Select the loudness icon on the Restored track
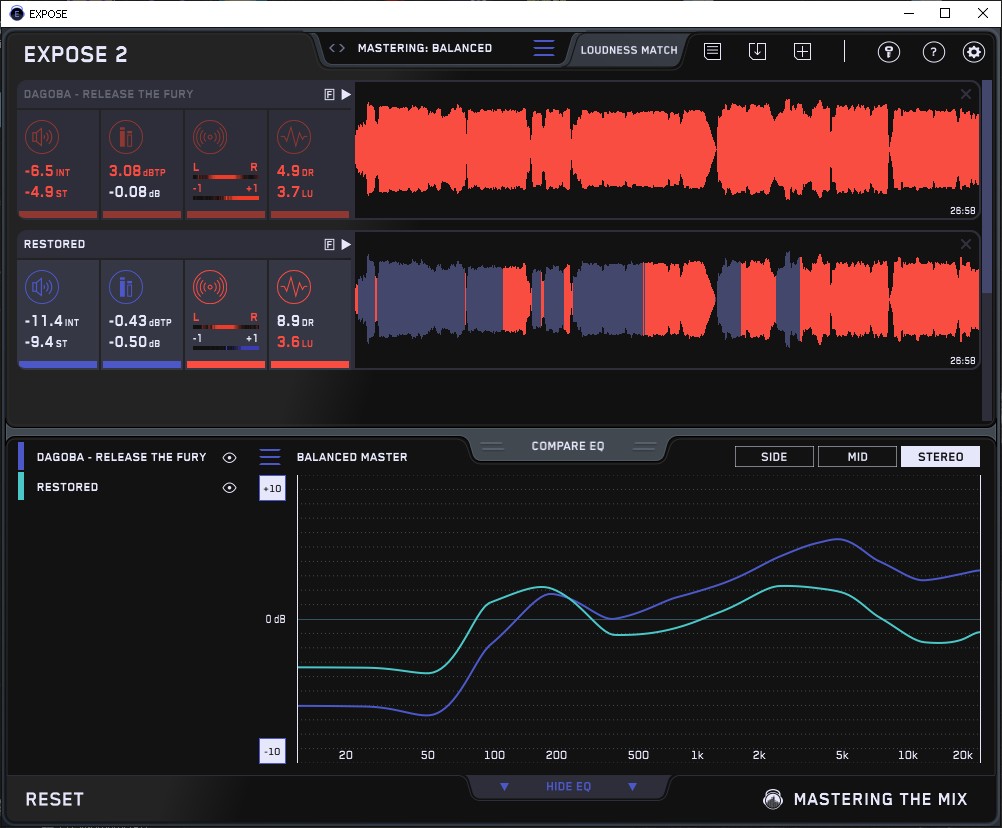Screen dimensions: 1002x828 pyautogui.click(x=42, y=287)
